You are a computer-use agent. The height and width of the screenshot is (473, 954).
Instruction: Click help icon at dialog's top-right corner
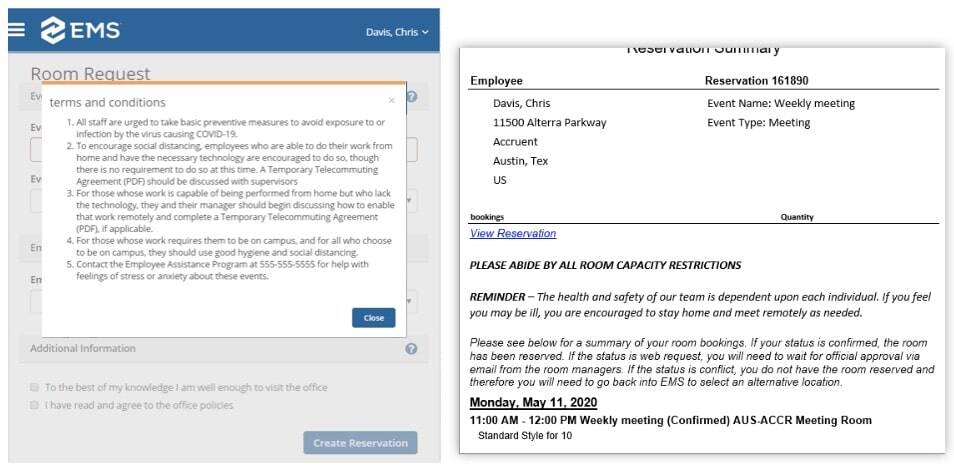tap(411, 97)
